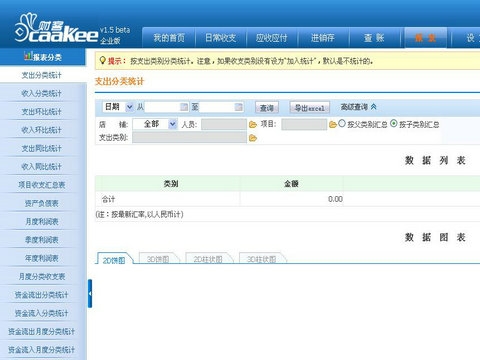Click the 支出类别 input field
480x360 pixels.
pyautogui.click(x=189, y=138)
